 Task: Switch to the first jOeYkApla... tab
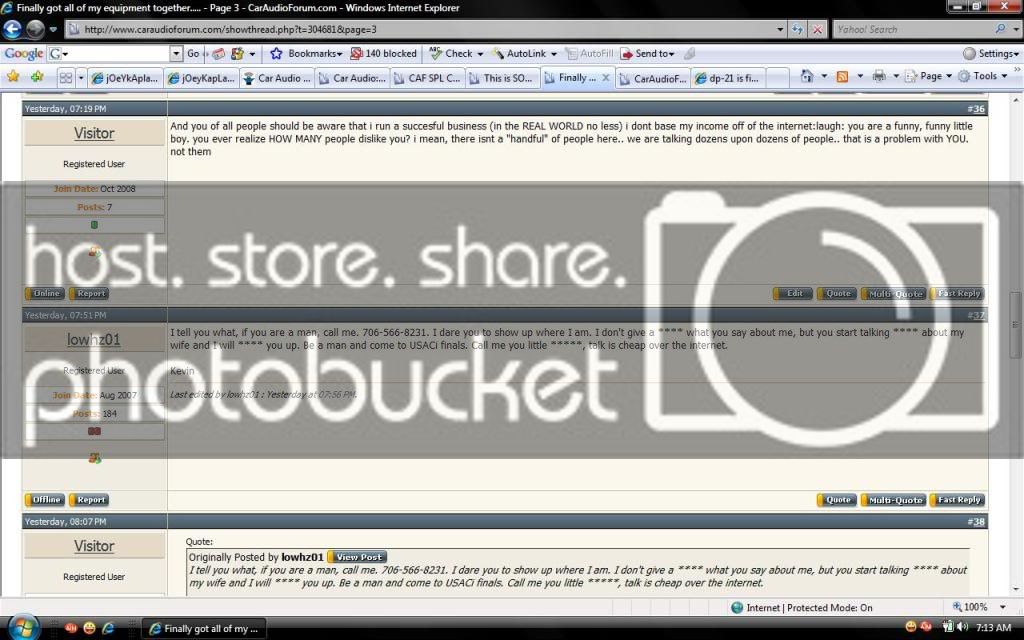[x=125, y=78]
